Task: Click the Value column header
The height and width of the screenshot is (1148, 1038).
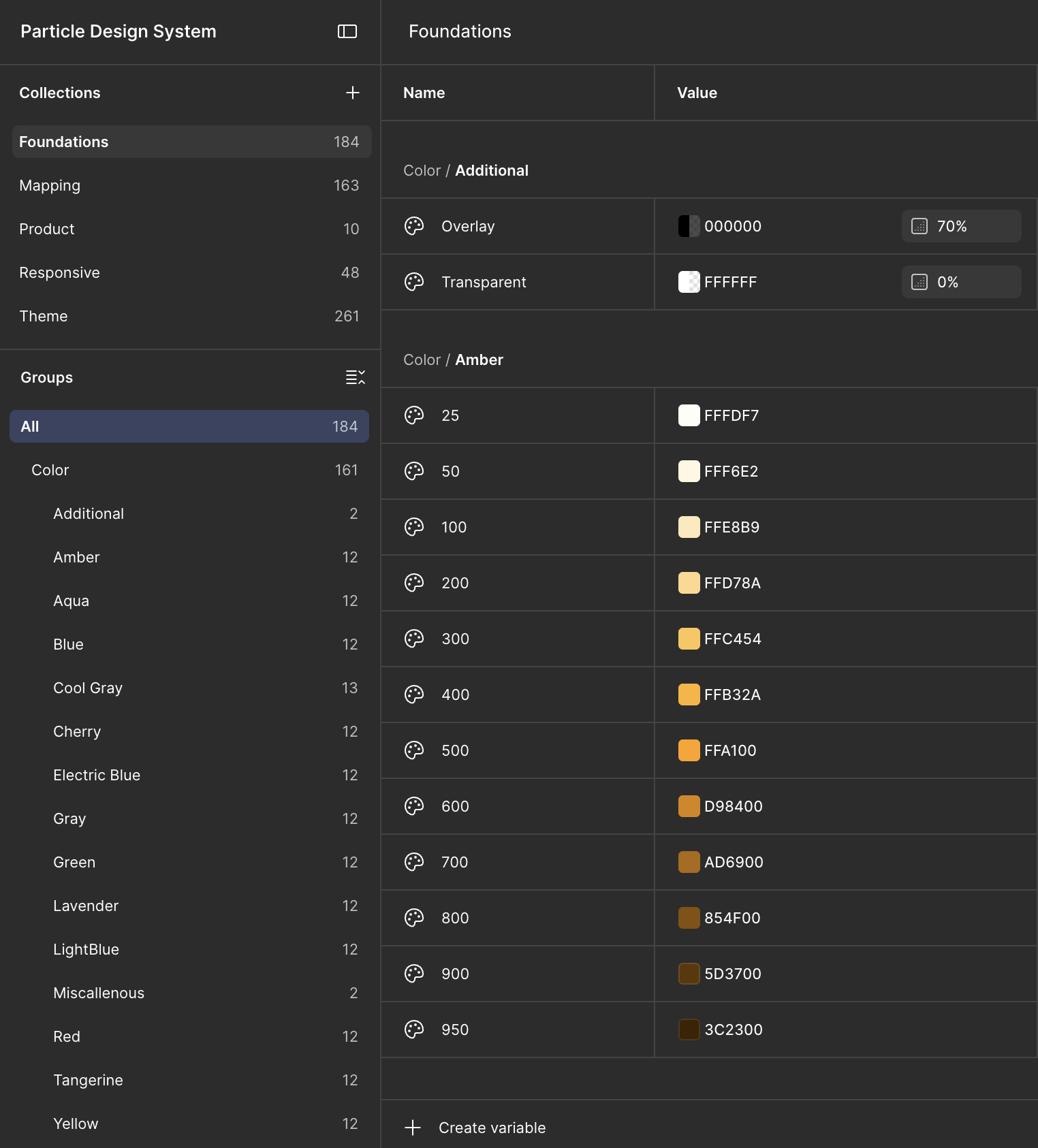Action: (697, 93)
